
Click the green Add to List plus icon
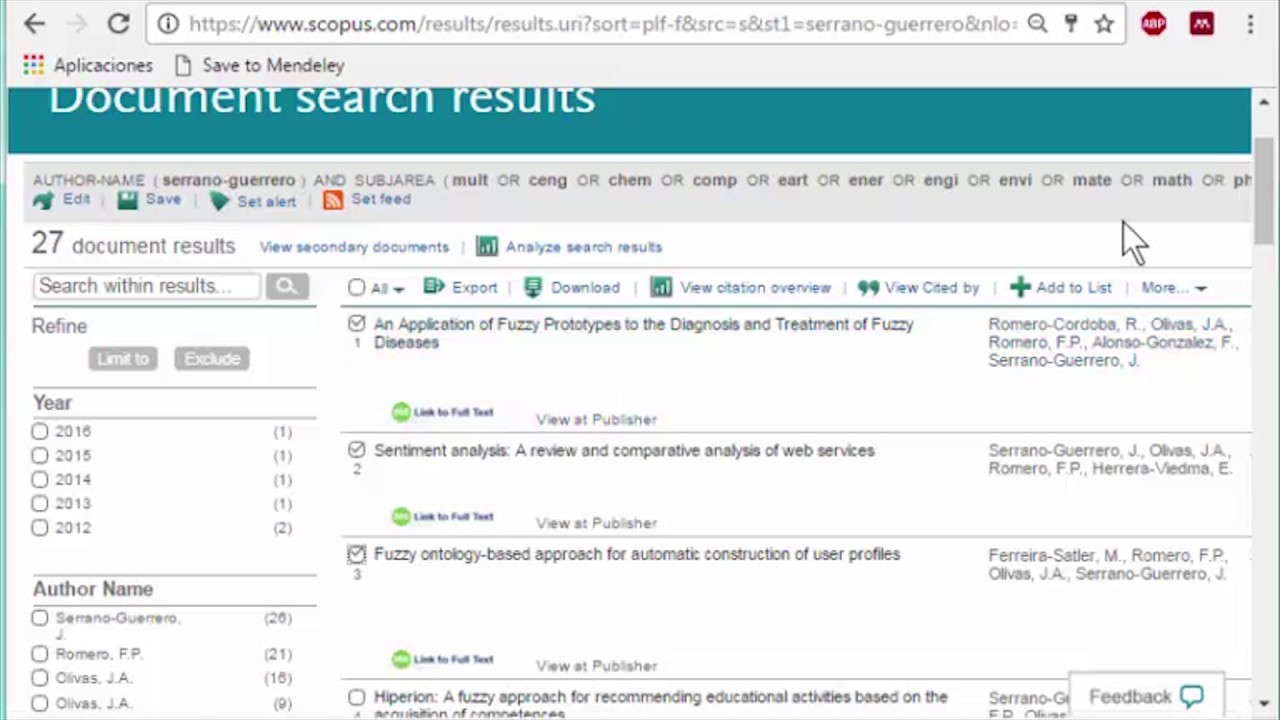1020,287
